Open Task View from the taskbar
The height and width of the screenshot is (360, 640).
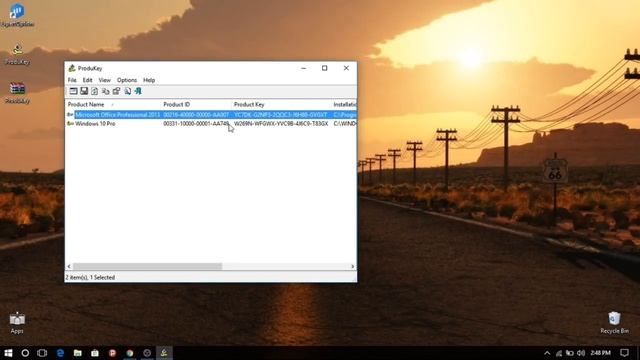tap(42, 353)
